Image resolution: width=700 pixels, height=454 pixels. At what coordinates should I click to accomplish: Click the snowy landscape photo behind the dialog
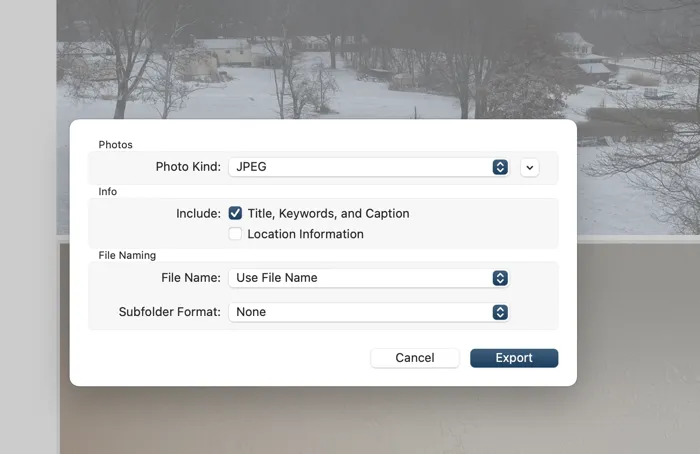coord(350,60)
